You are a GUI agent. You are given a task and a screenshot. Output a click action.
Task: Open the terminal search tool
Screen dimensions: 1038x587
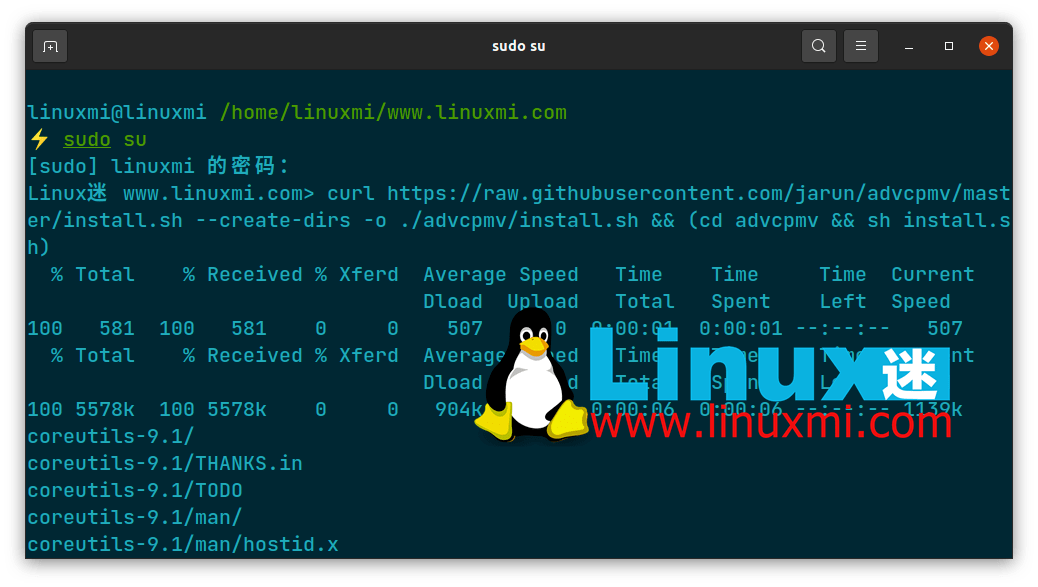pyautogui.click(x=818, y=46)
